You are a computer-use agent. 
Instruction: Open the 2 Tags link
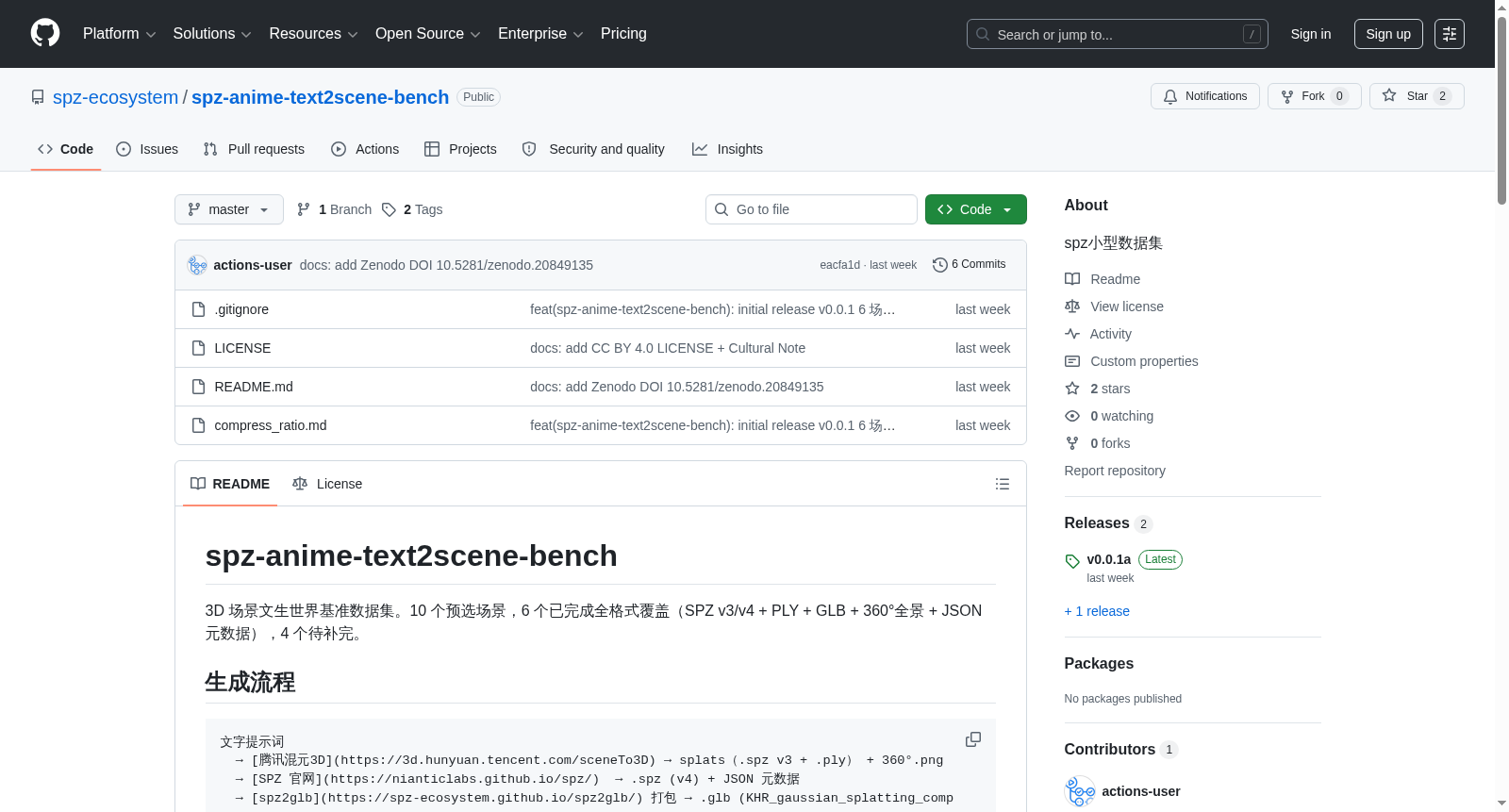pyautogui.click(x=412, y=209)
